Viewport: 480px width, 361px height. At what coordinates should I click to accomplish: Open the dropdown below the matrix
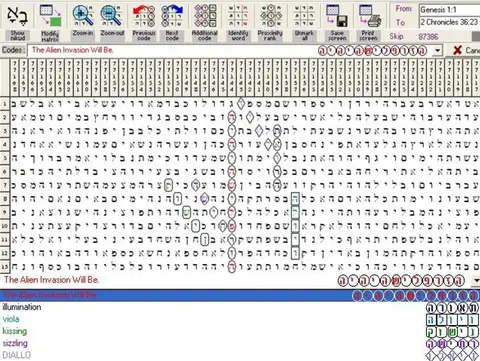476,281
